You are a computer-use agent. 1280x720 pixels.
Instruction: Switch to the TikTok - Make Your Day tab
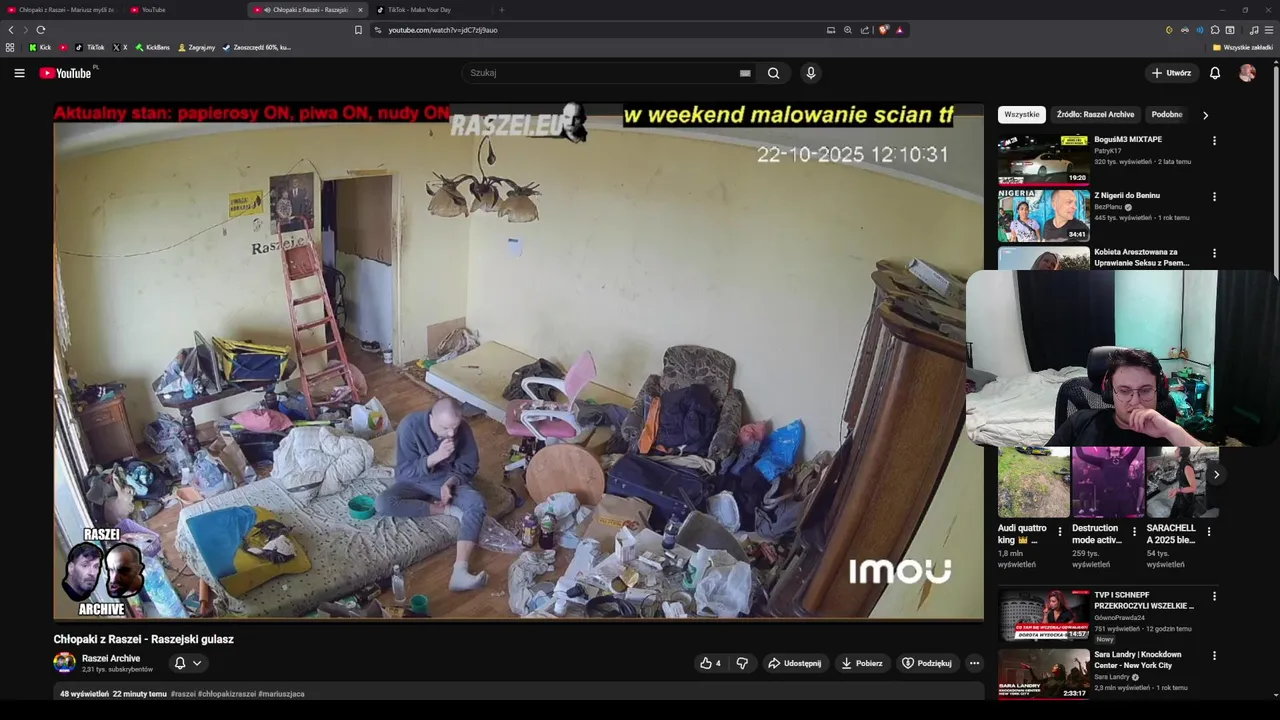[x=430, y=10]
